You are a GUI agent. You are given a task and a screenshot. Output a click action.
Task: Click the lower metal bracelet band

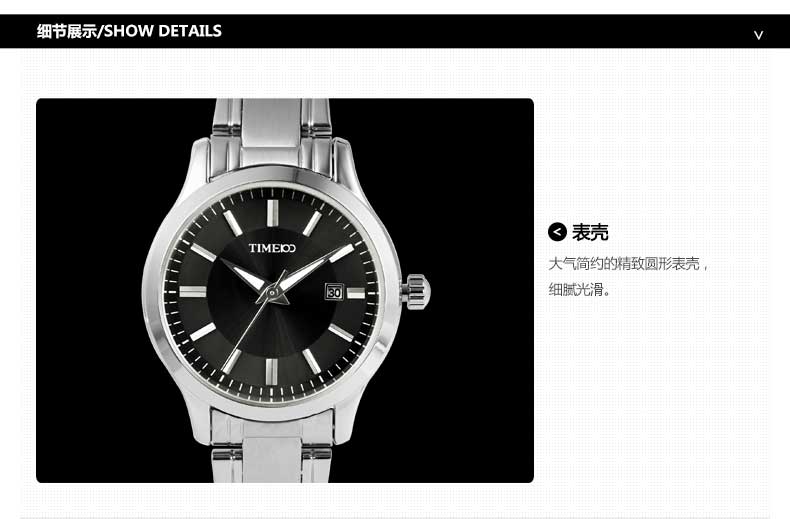272,446
